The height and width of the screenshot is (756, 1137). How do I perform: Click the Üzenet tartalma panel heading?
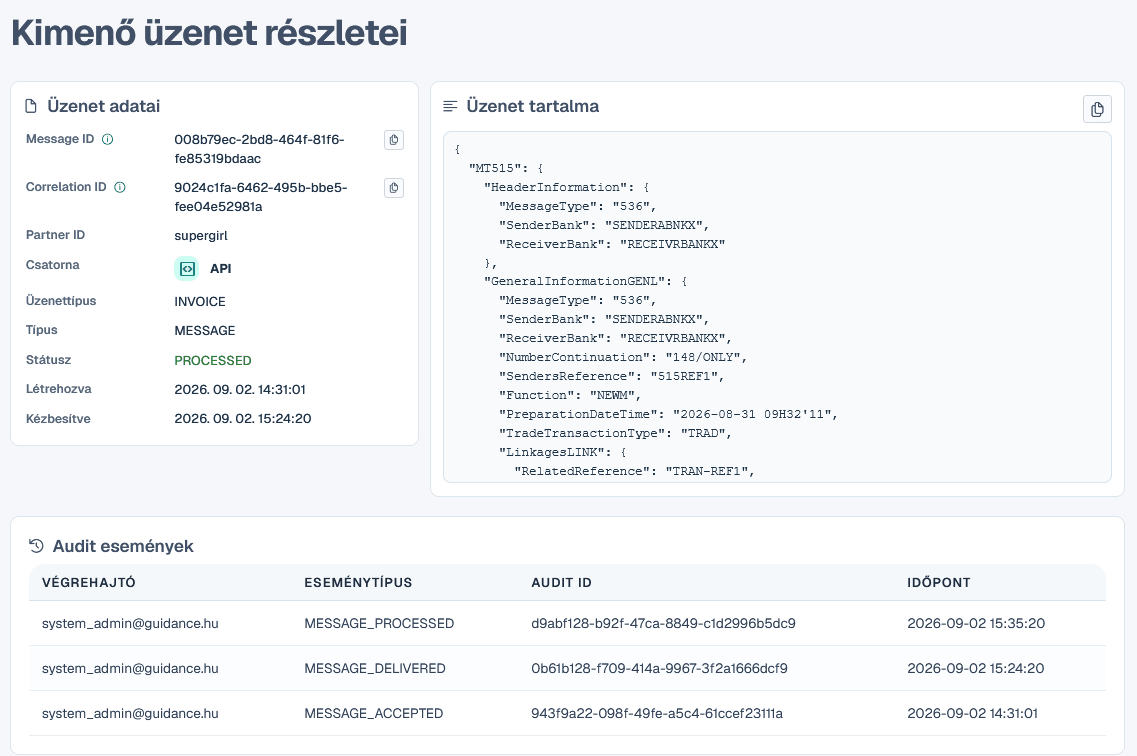click(x=533, y=106)
